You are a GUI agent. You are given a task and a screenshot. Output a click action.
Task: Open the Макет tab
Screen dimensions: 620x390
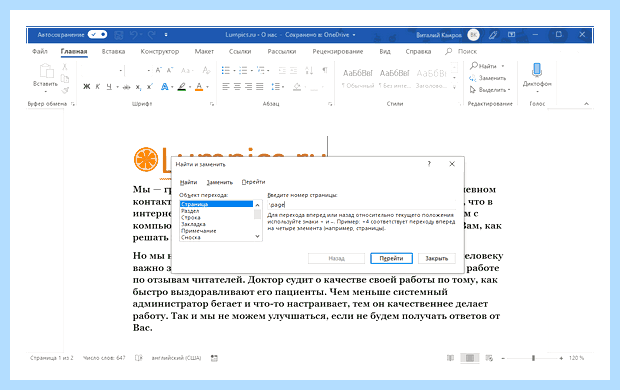click(x=204, y=51)
